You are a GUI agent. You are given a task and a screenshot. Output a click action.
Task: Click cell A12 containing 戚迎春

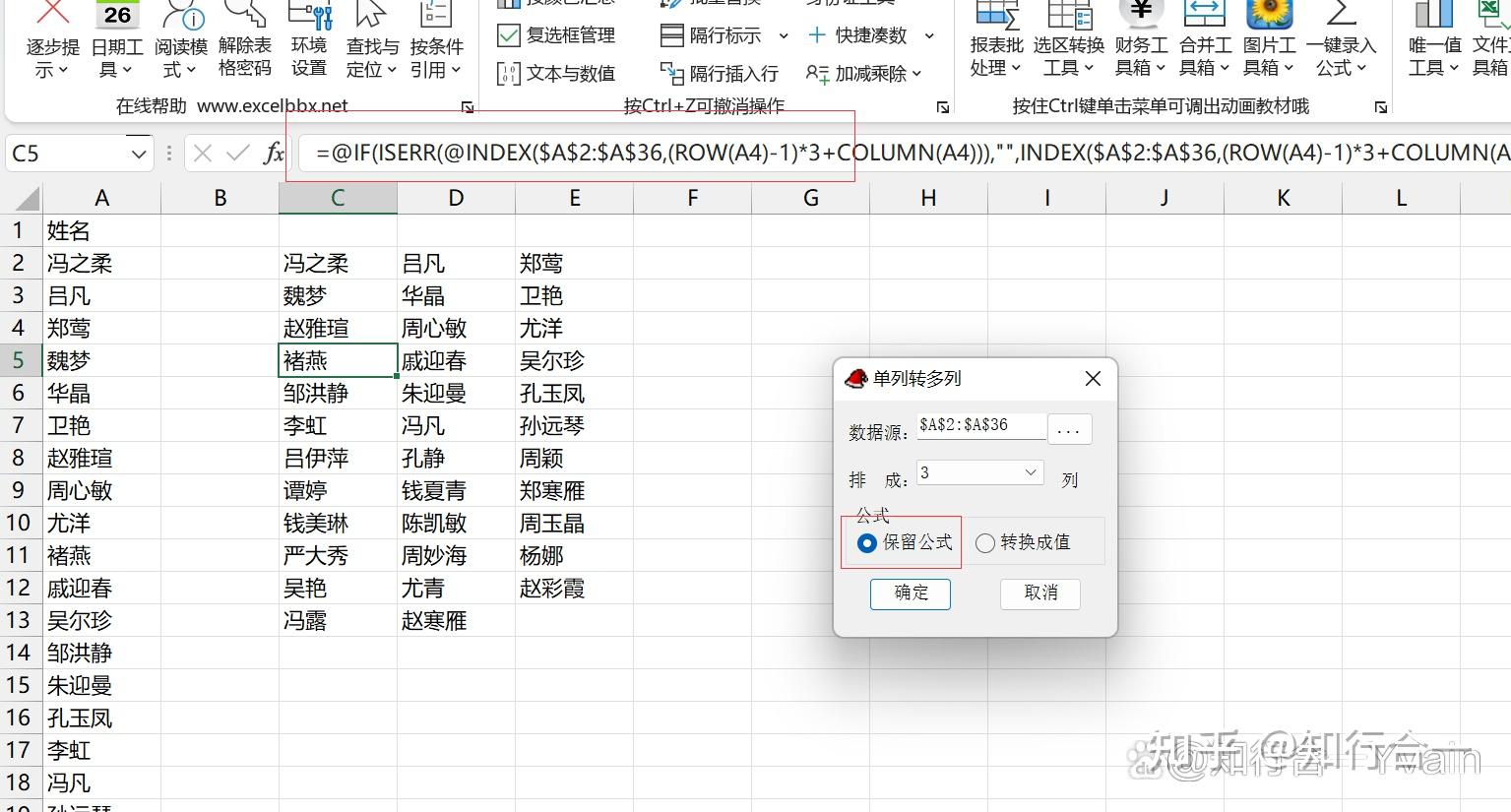(101, 589)
